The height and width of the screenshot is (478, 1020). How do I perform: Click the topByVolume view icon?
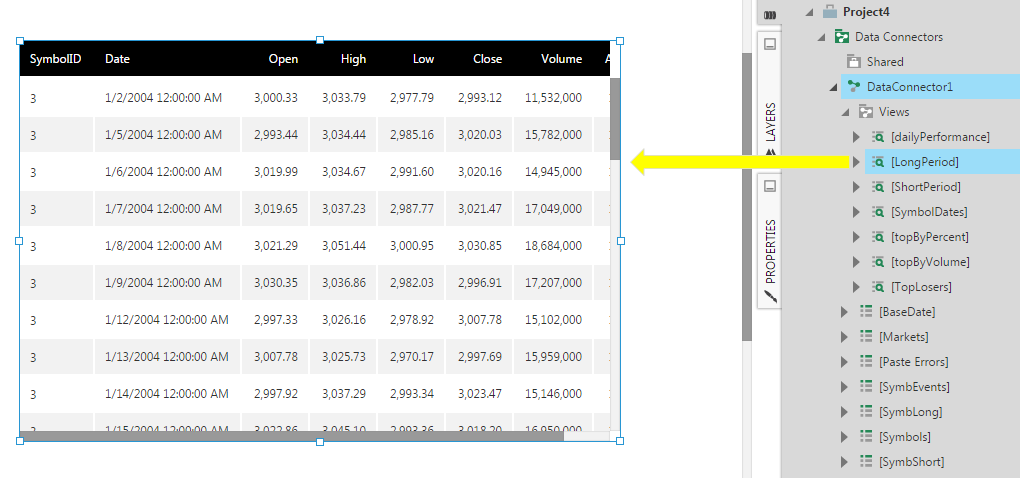click(x=878, y=262)
